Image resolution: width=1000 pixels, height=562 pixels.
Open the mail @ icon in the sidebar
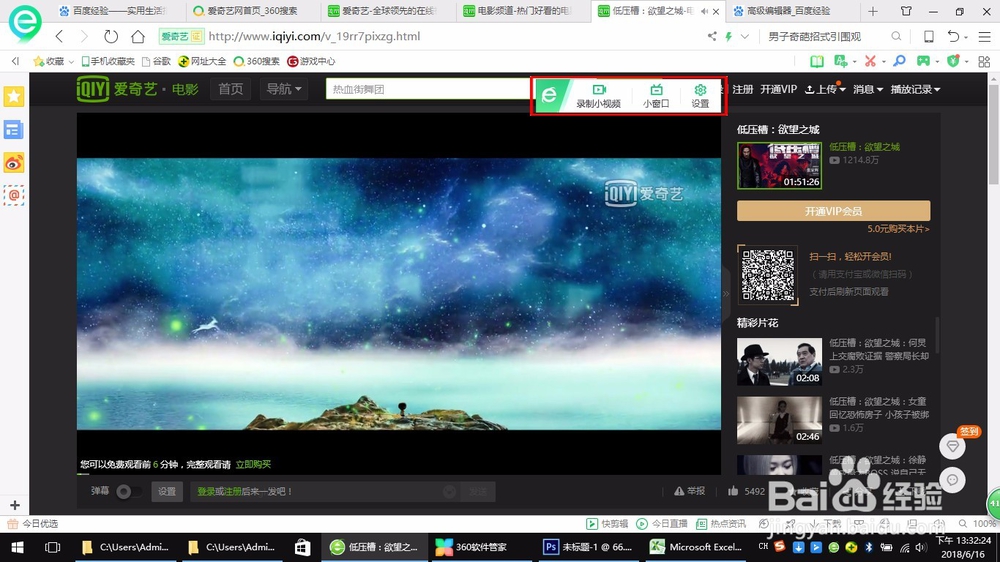coord(13,195)
